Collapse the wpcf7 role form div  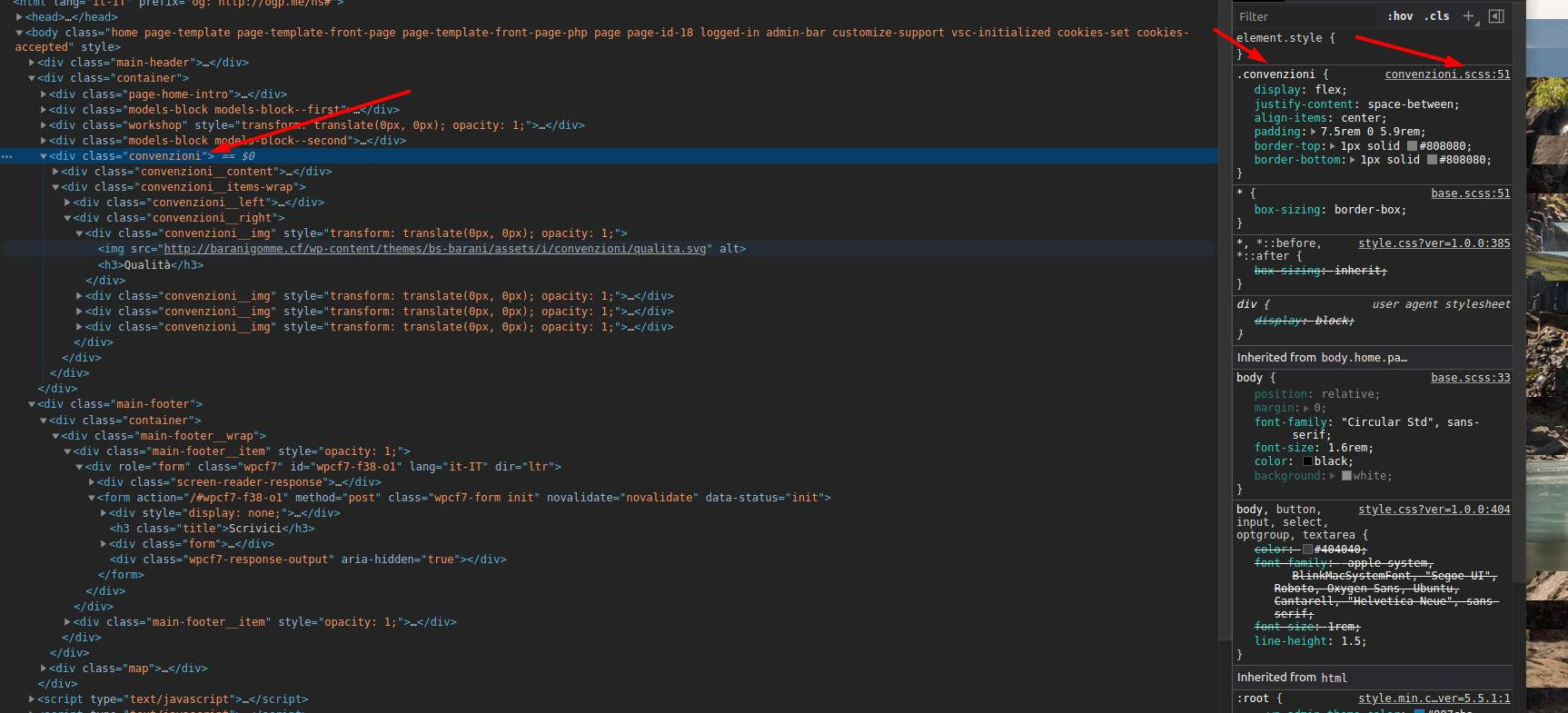pos(79,467)
